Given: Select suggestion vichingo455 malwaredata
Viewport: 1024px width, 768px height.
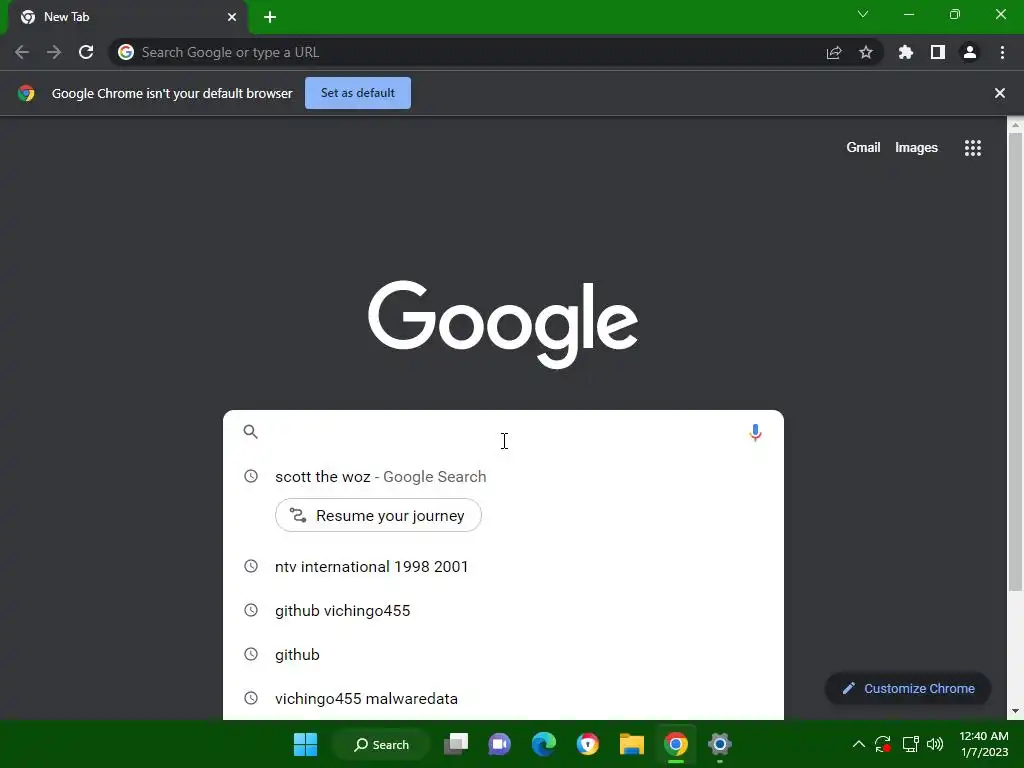Looking at the screenshot, I should pos(503,699).
